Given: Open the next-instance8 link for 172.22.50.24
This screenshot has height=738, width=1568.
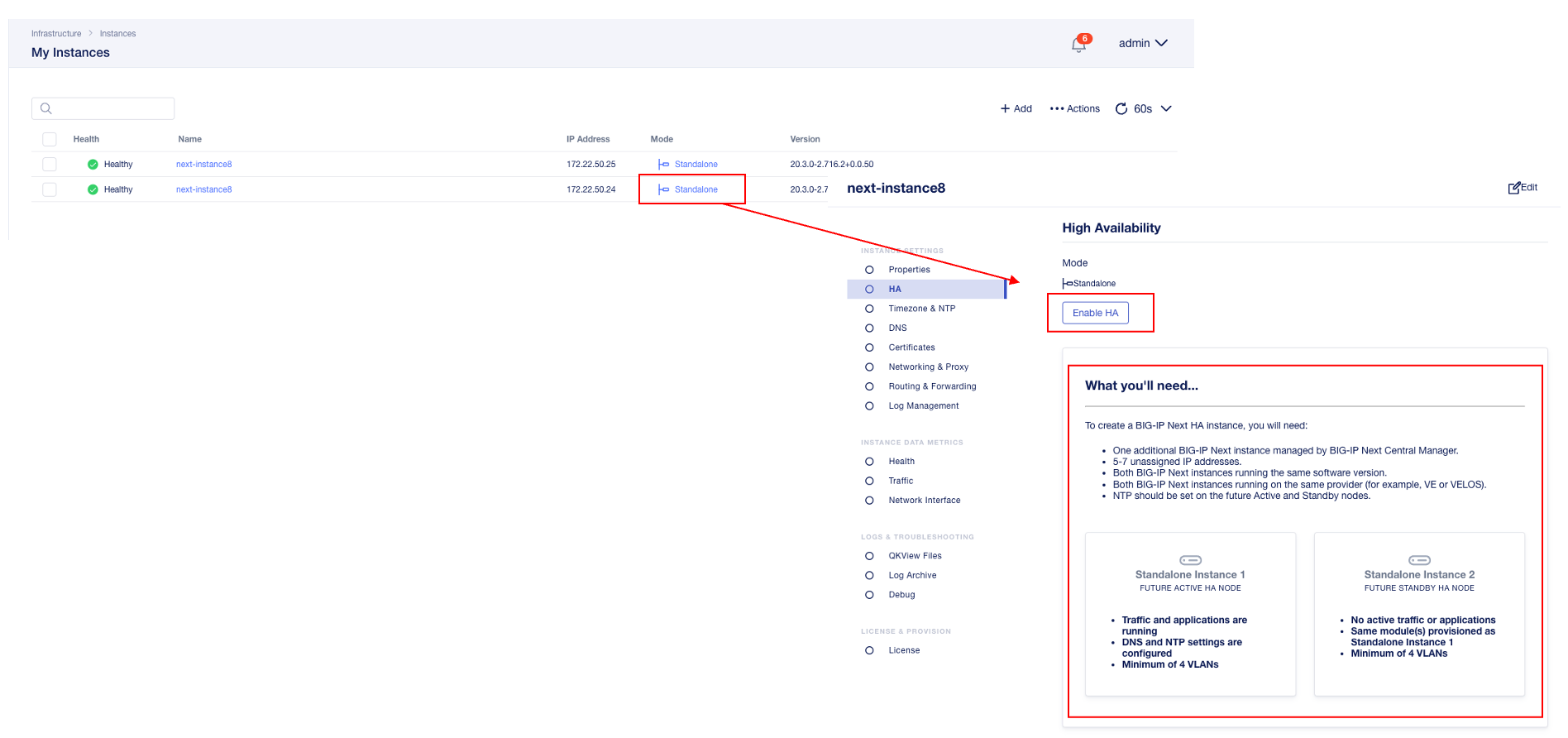Looking at the screenshot, I should (203, 189).
